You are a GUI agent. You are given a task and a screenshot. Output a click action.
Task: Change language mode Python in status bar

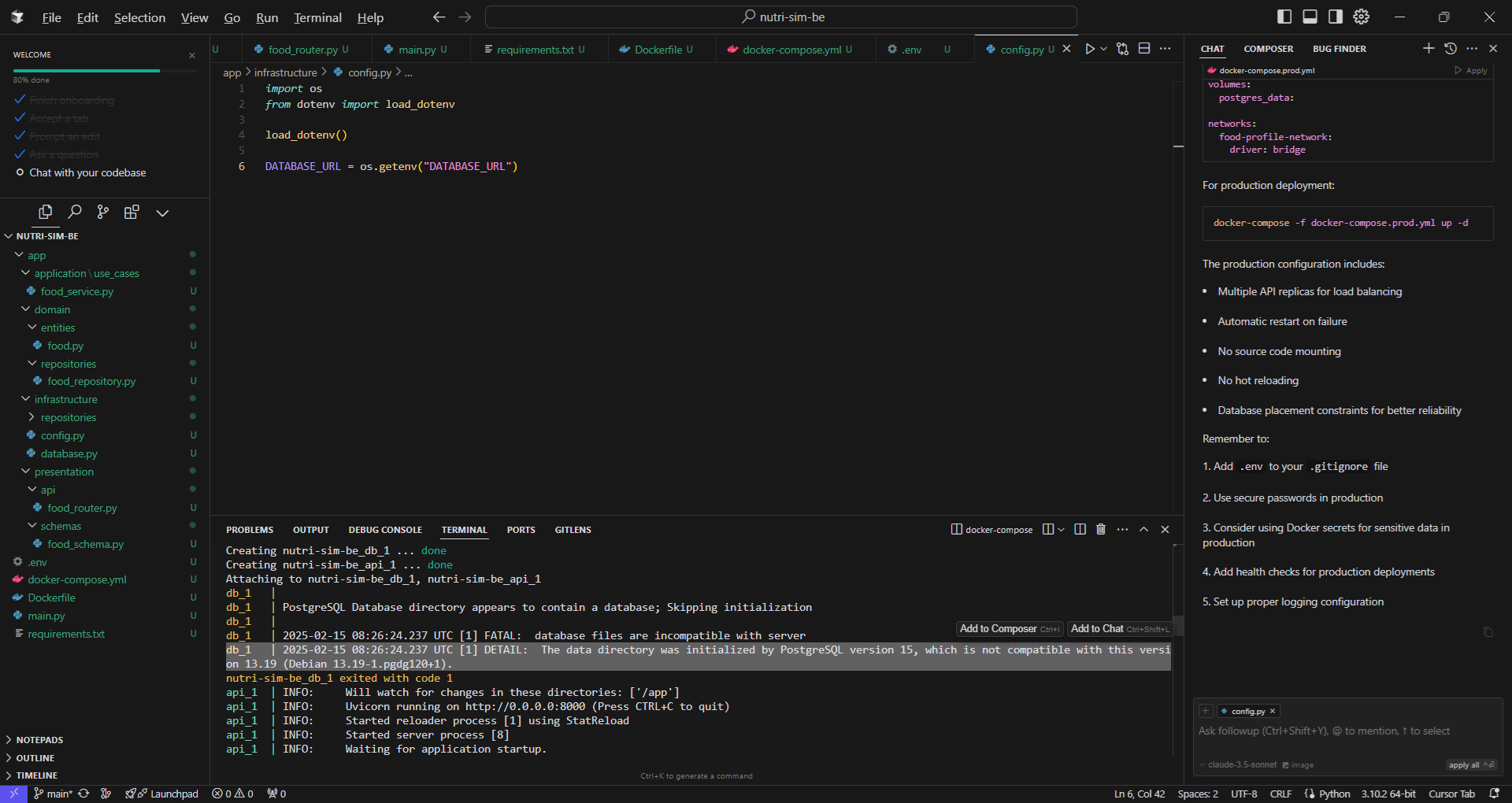1334,794
